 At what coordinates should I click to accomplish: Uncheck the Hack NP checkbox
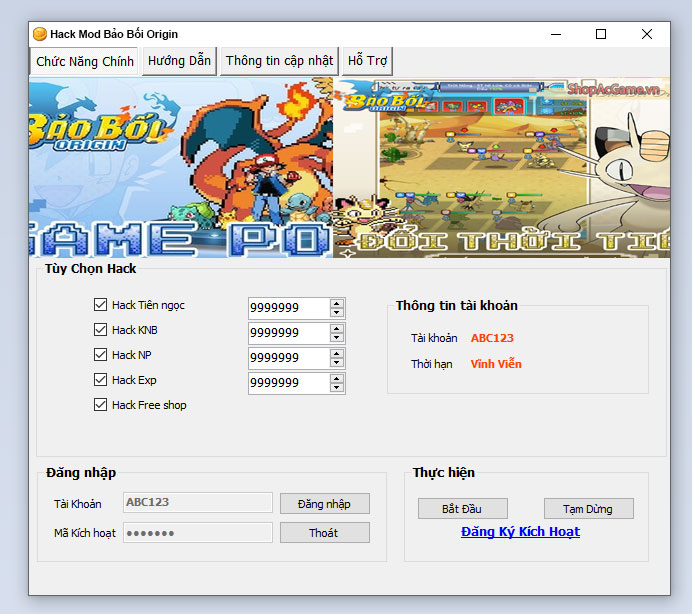point(100,354)
